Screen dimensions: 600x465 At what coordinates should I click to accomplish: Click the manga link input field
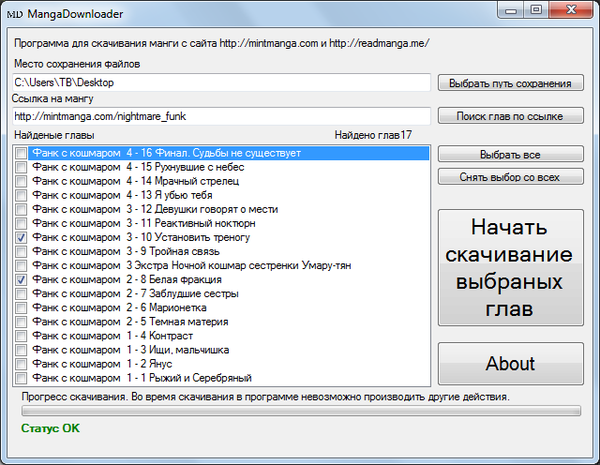tap(220, 117)
